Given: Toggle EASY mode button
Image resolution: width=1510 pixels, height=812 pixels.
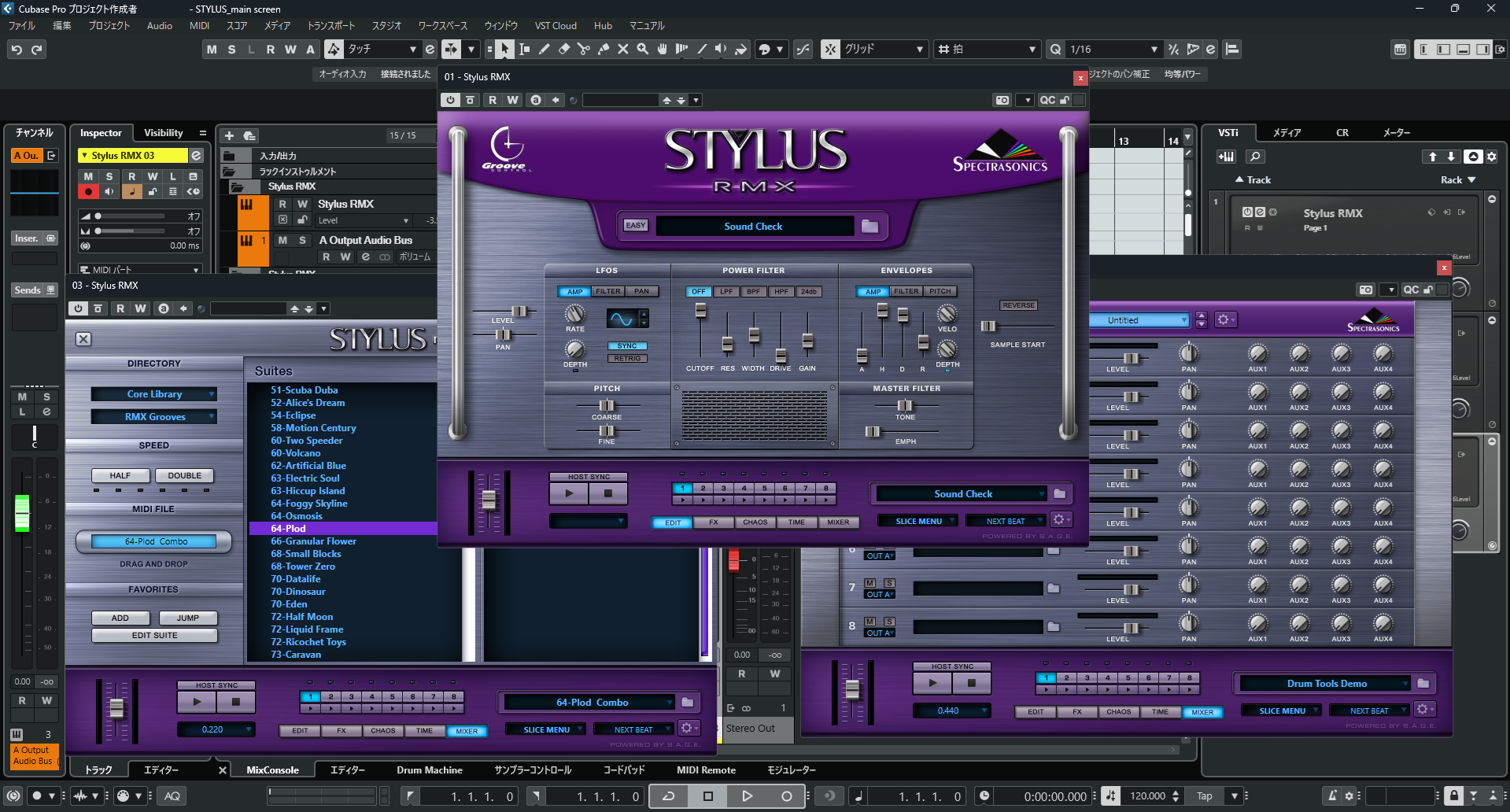Looking at the screenshot, I should coord(635,225).
